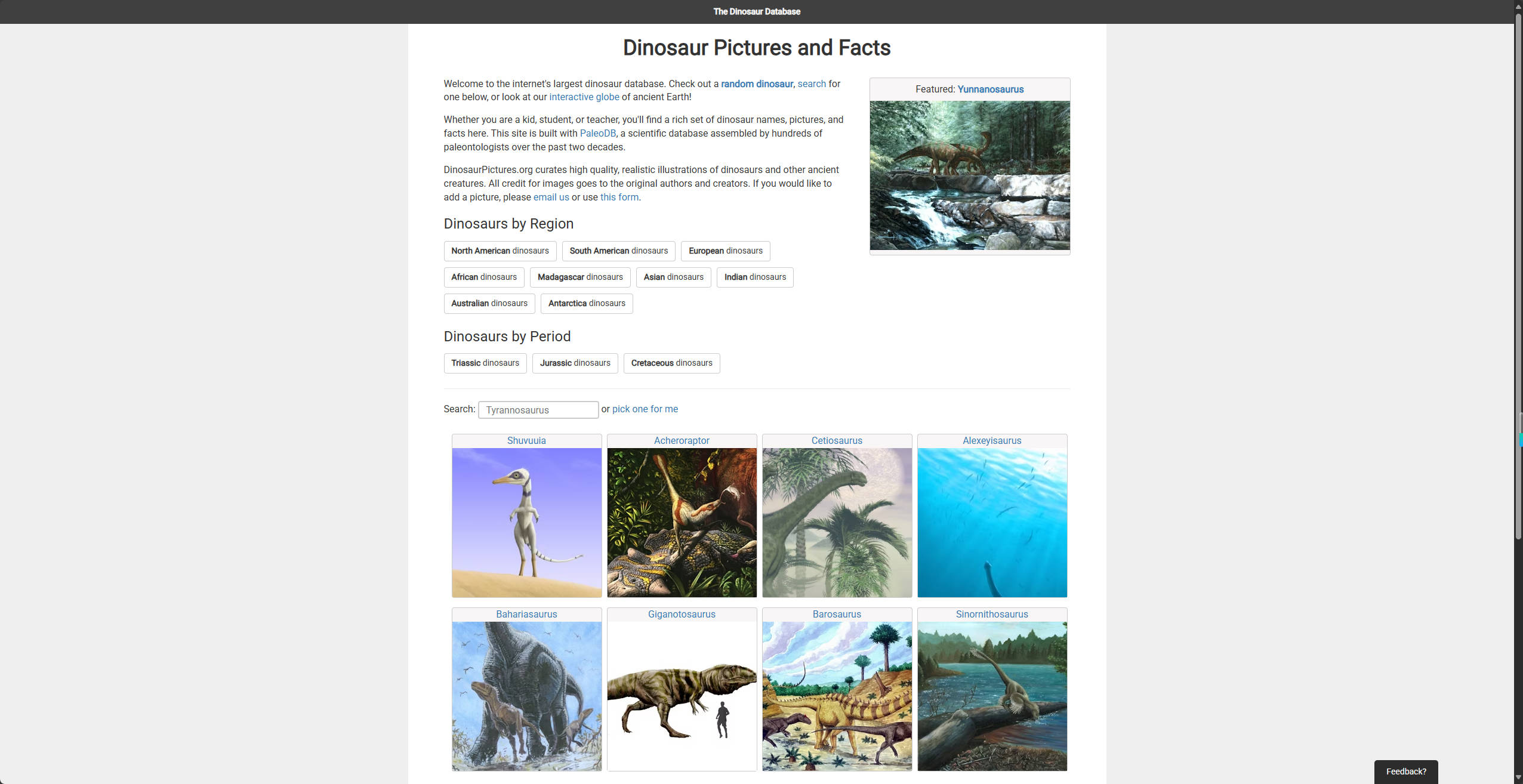
Task: Browse North American dinosaurs
Action: pos(499,251)
